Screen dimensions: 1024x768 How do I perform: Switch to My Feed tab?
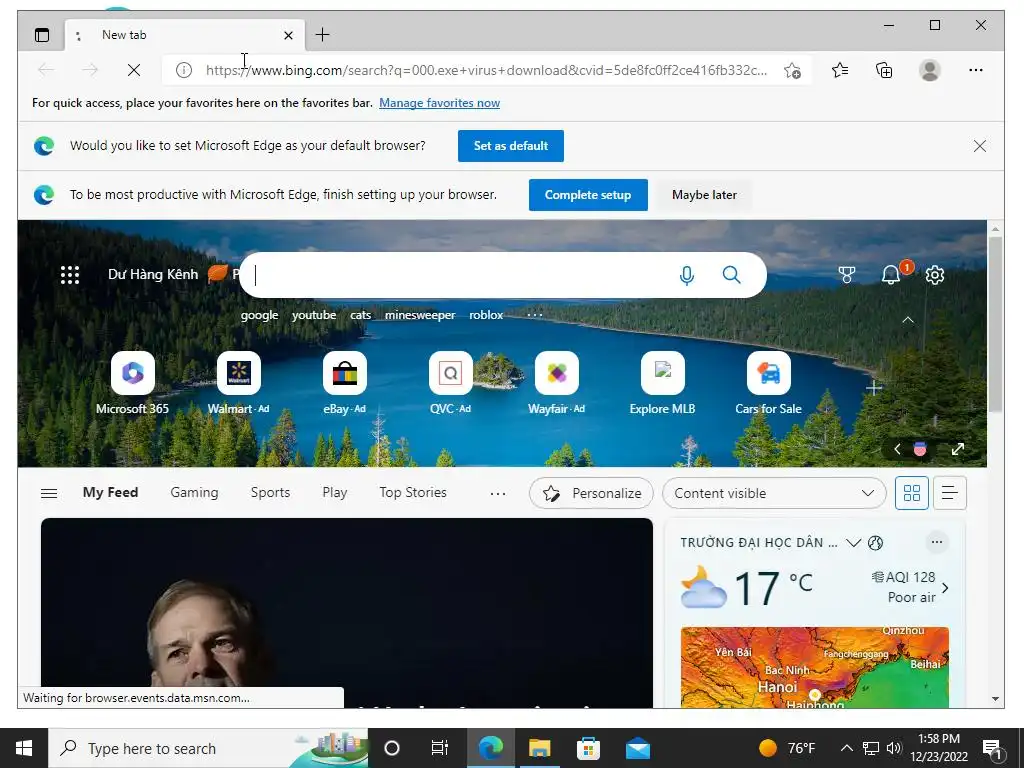pos(110,492)
